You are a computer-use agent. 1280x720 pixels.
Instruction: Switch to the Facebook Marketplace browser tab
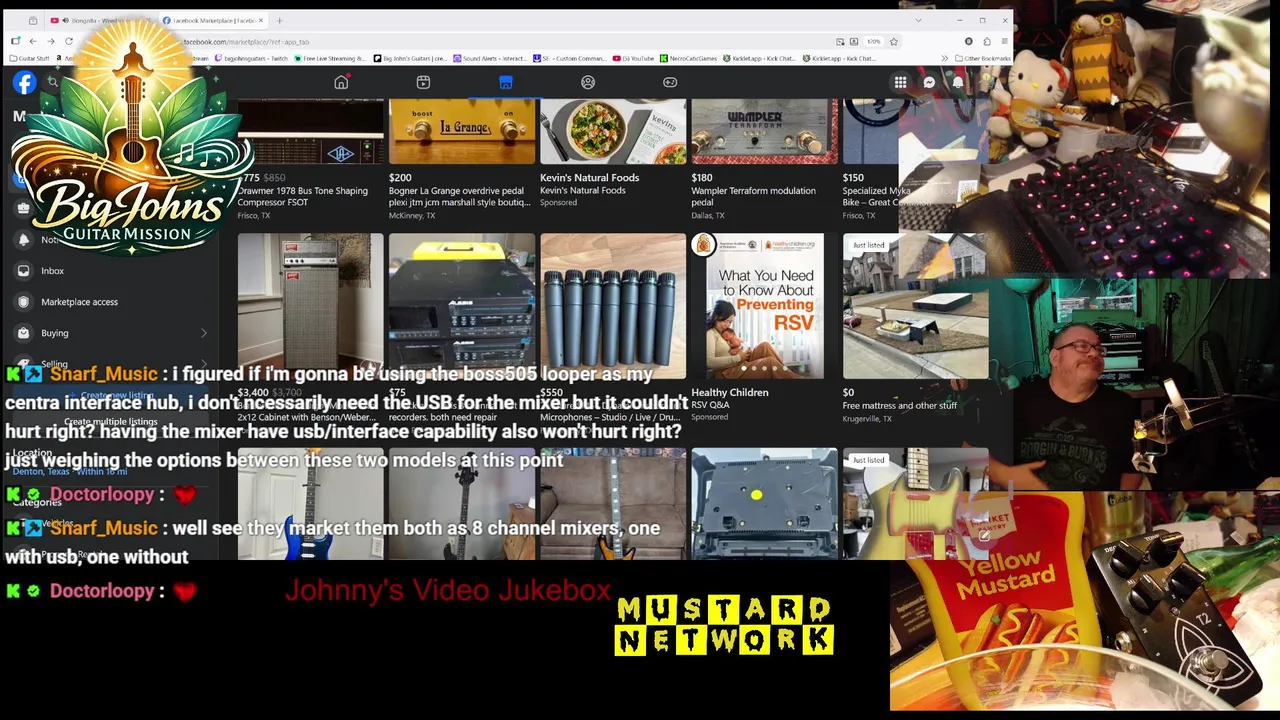point(212,20)
